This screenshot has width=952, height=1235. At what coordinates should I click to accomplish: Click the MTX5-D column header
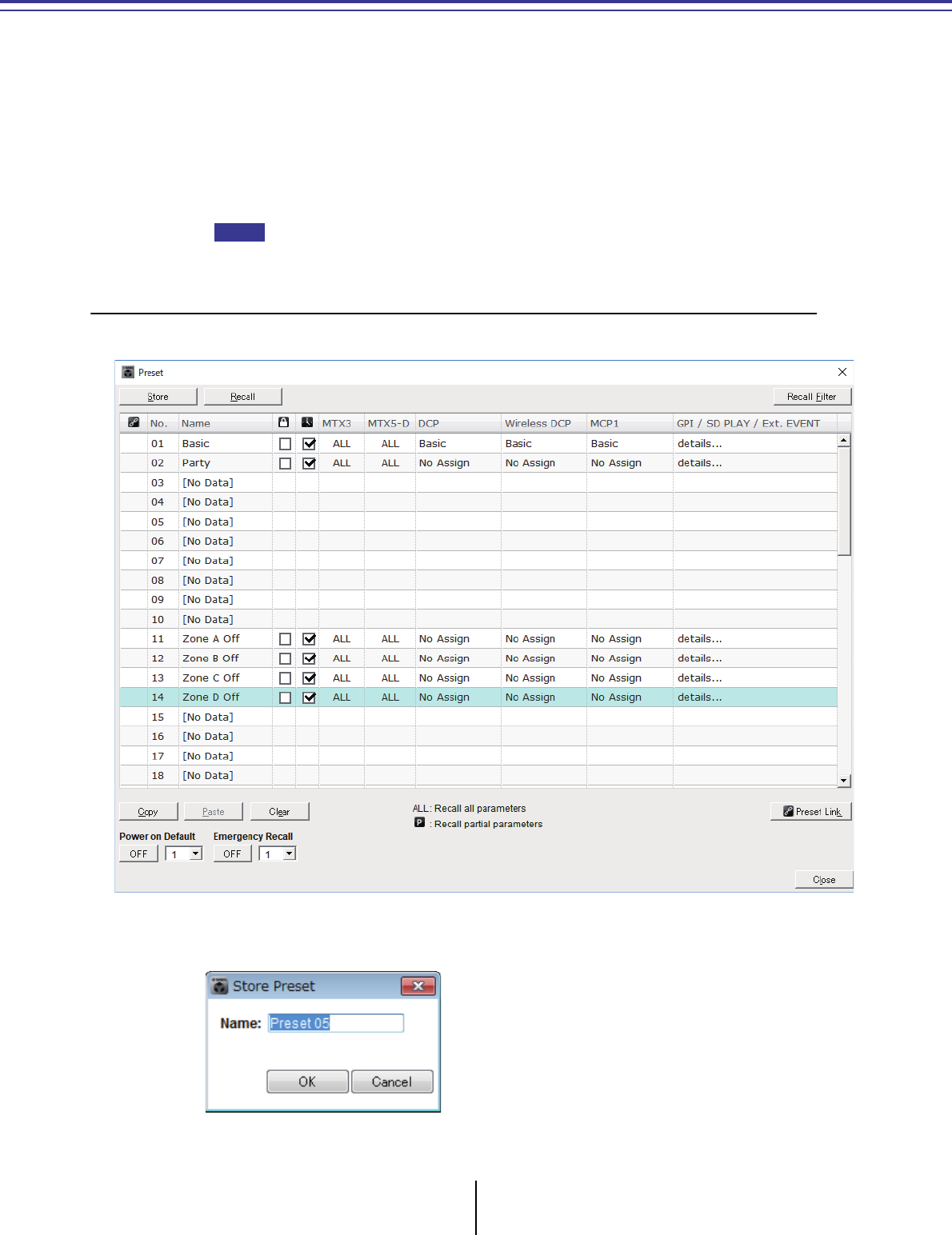[x=390, y=423]
